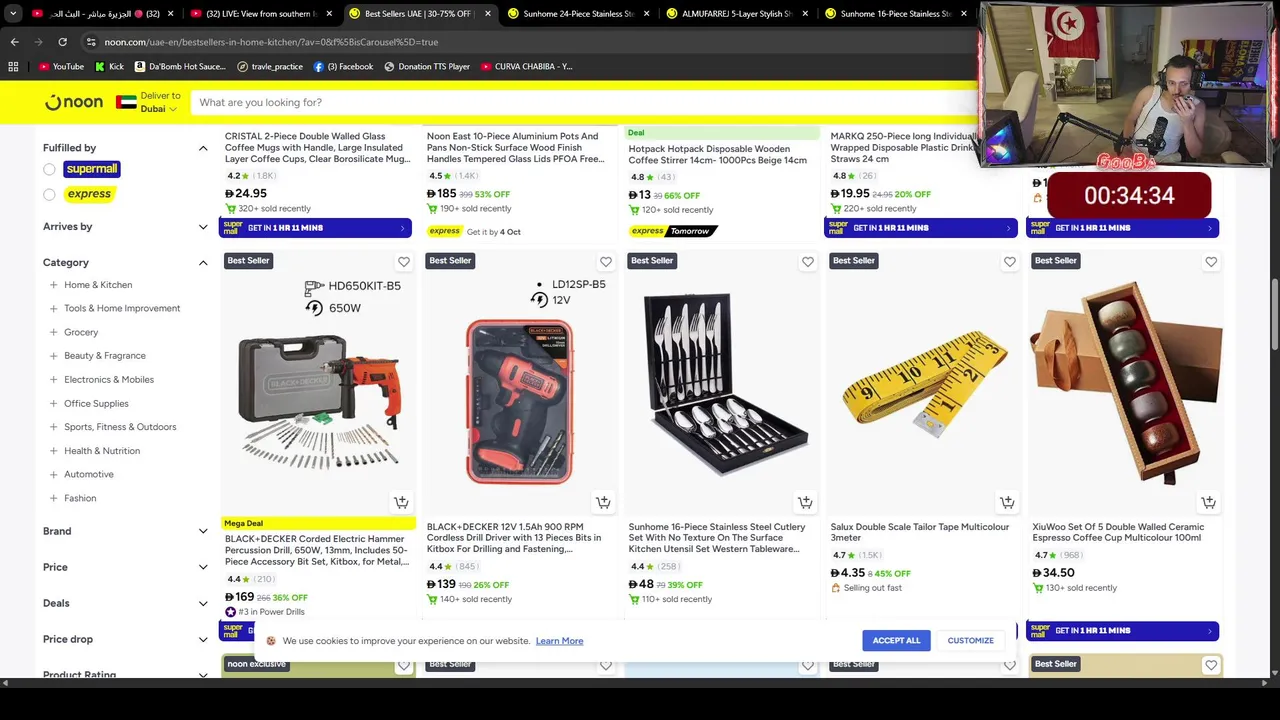Screen dimensions: 1280x720
Task: Expand the Arrives by filter
Action: click(125, 227)
